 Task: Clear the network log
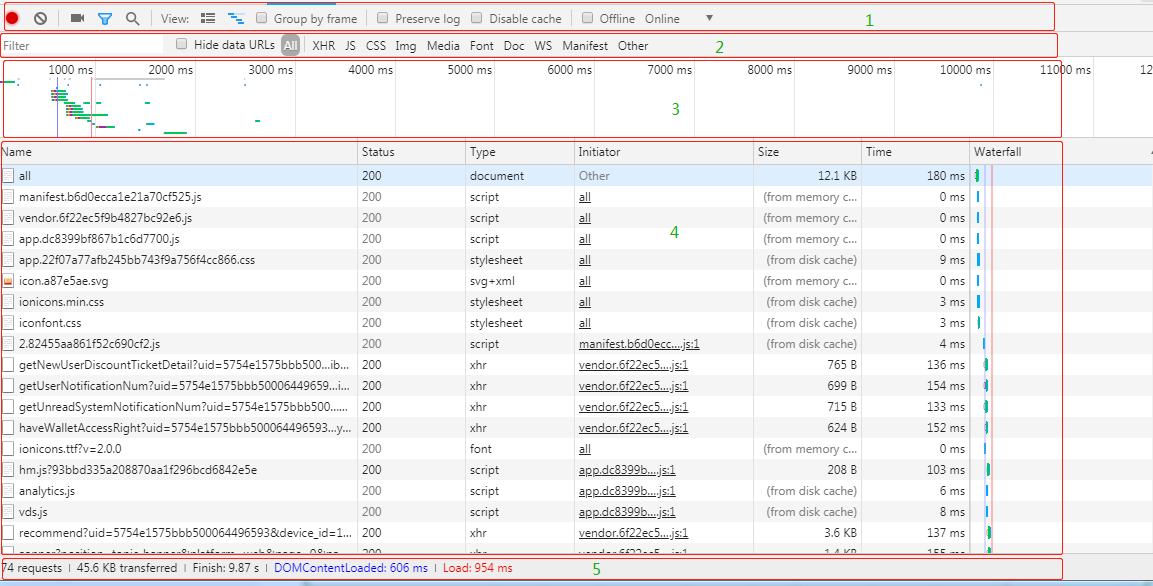click(x=41, y=18)
